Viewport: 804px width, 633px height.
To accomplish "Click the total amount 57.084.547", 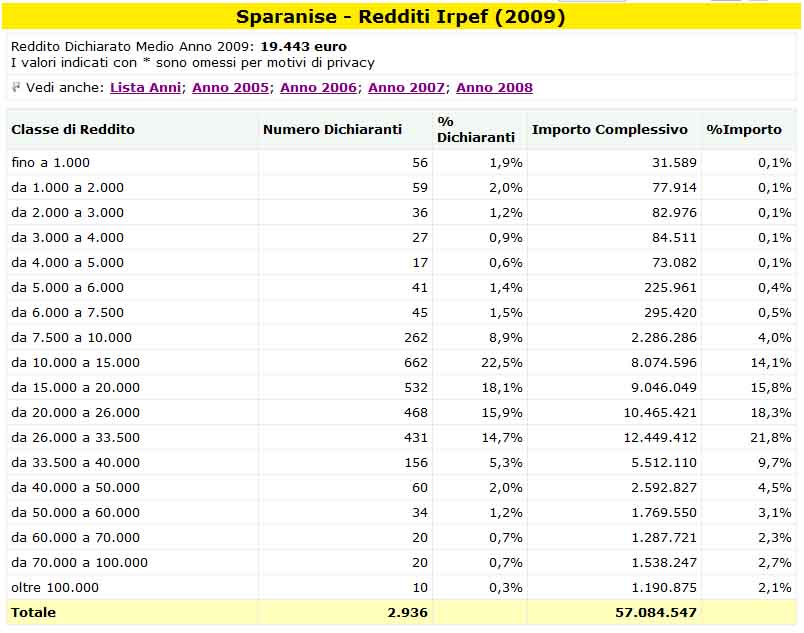I will [x=656, y=612].
